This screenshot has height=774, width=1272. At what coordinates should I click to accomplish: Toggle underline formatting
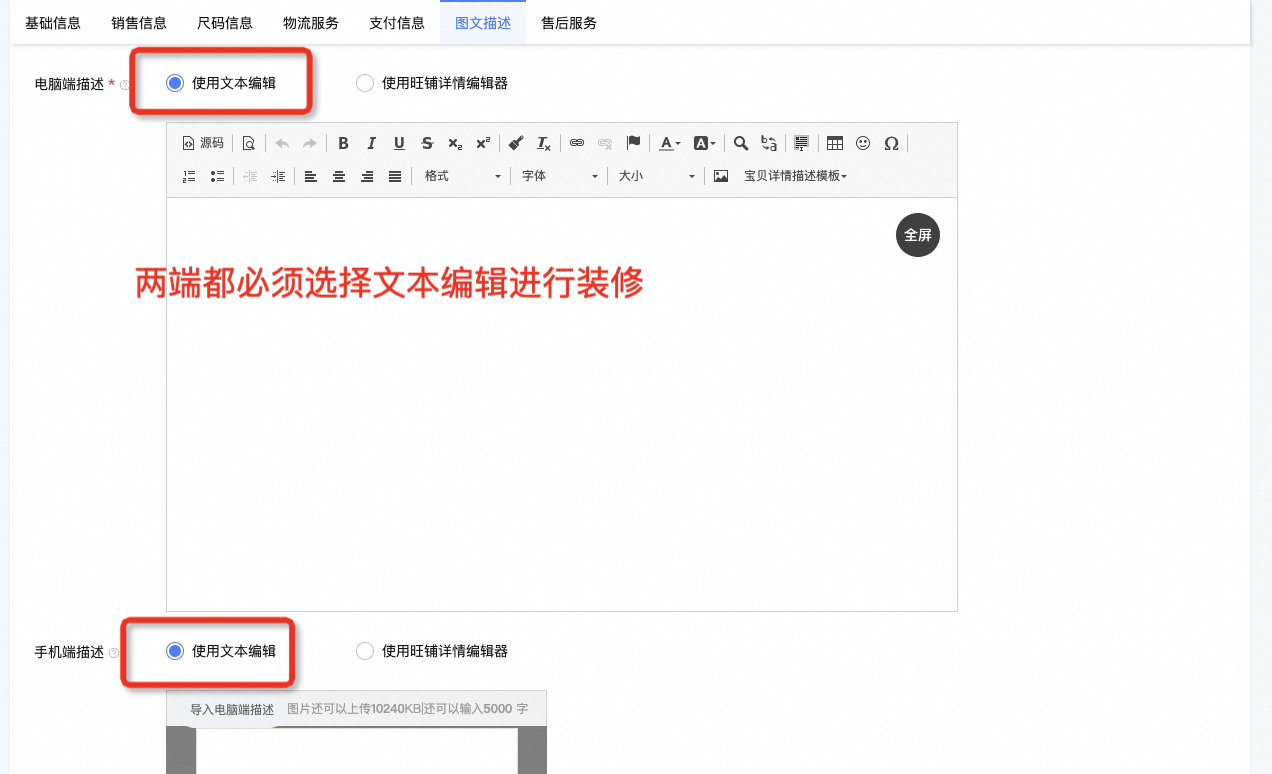399,143
